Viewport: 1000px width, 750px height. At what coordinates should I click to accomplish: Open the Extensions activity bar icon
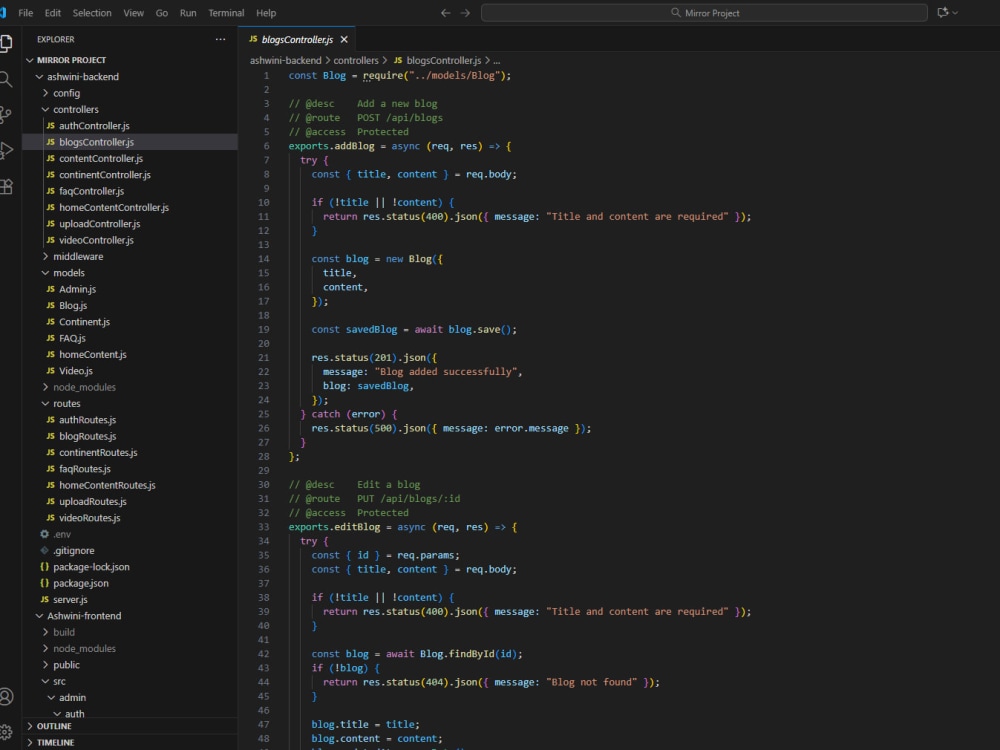pos(6,187)
